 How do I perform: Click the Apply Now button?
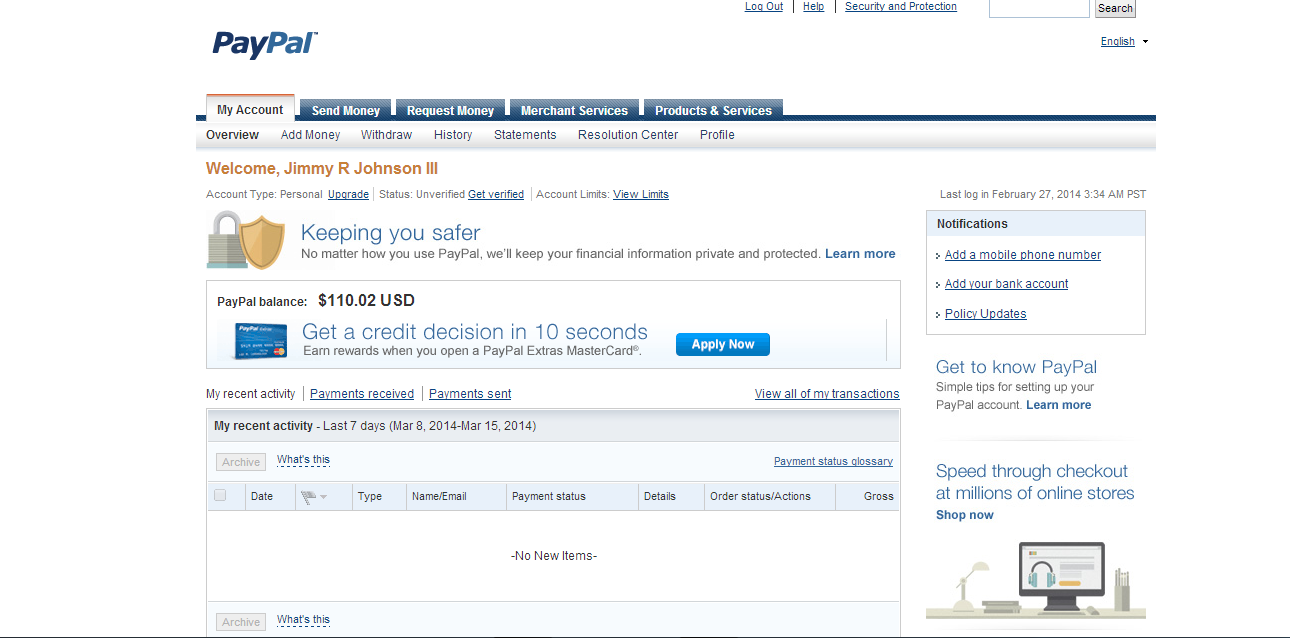[723, 344]
